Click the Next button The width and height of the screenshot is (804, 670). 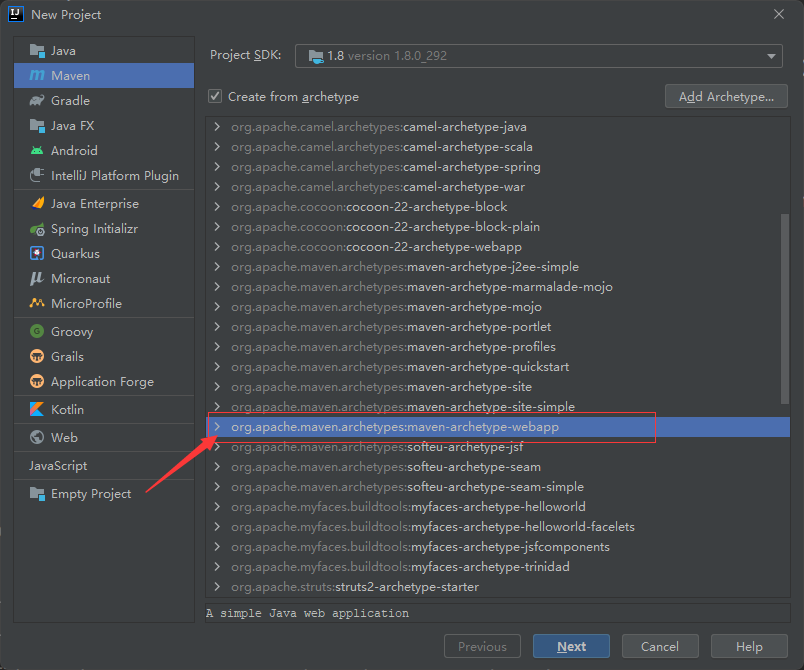(x=571, y=646)
